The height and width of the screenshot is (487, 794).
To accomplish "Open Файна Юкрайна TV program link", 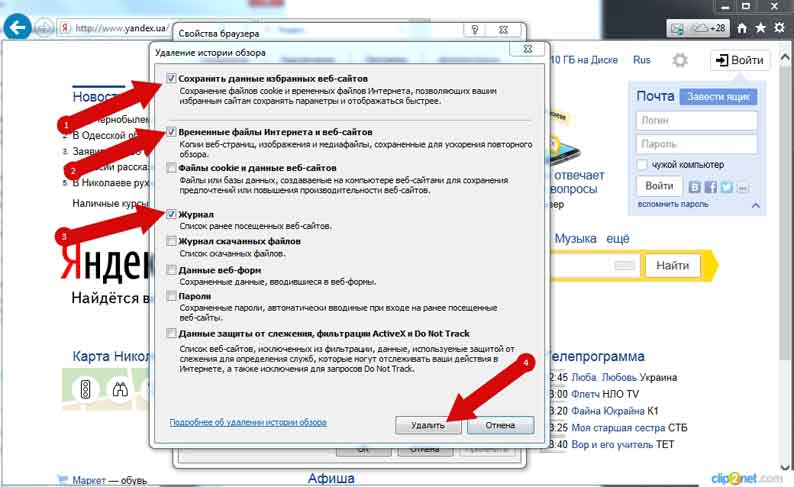I will [608, 411].
